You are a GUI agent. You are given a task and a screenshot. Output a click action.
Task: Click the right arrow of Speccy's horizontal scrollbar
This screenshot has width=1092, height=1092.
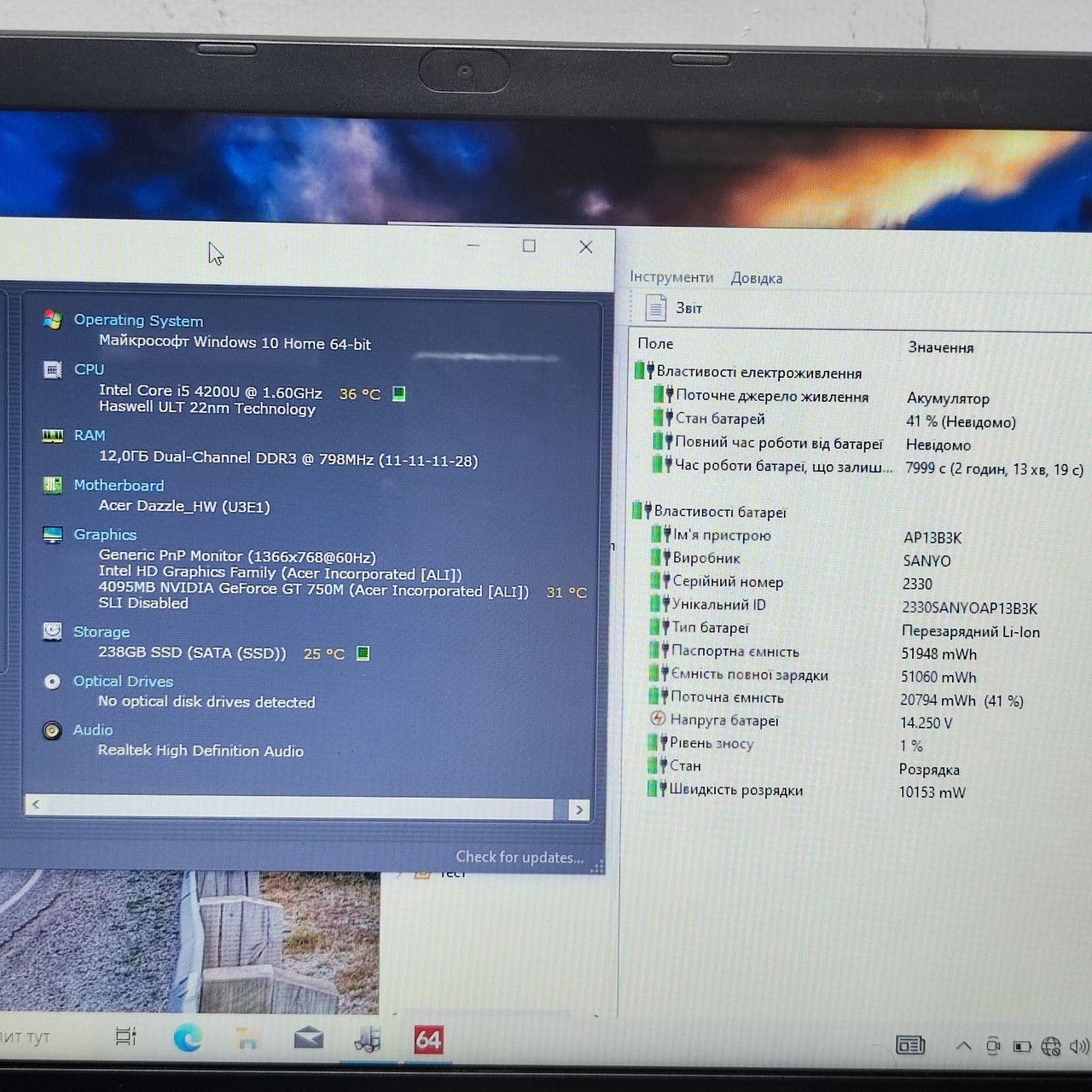click(x=579, y=809)
